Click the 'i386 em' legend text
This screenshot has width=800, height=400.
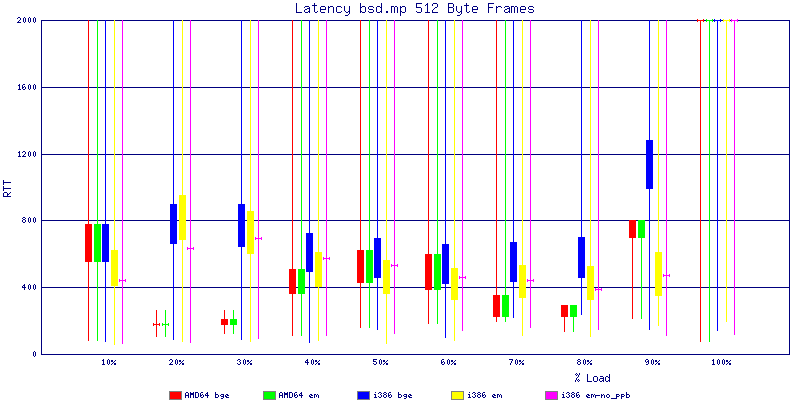pos(484,395)
